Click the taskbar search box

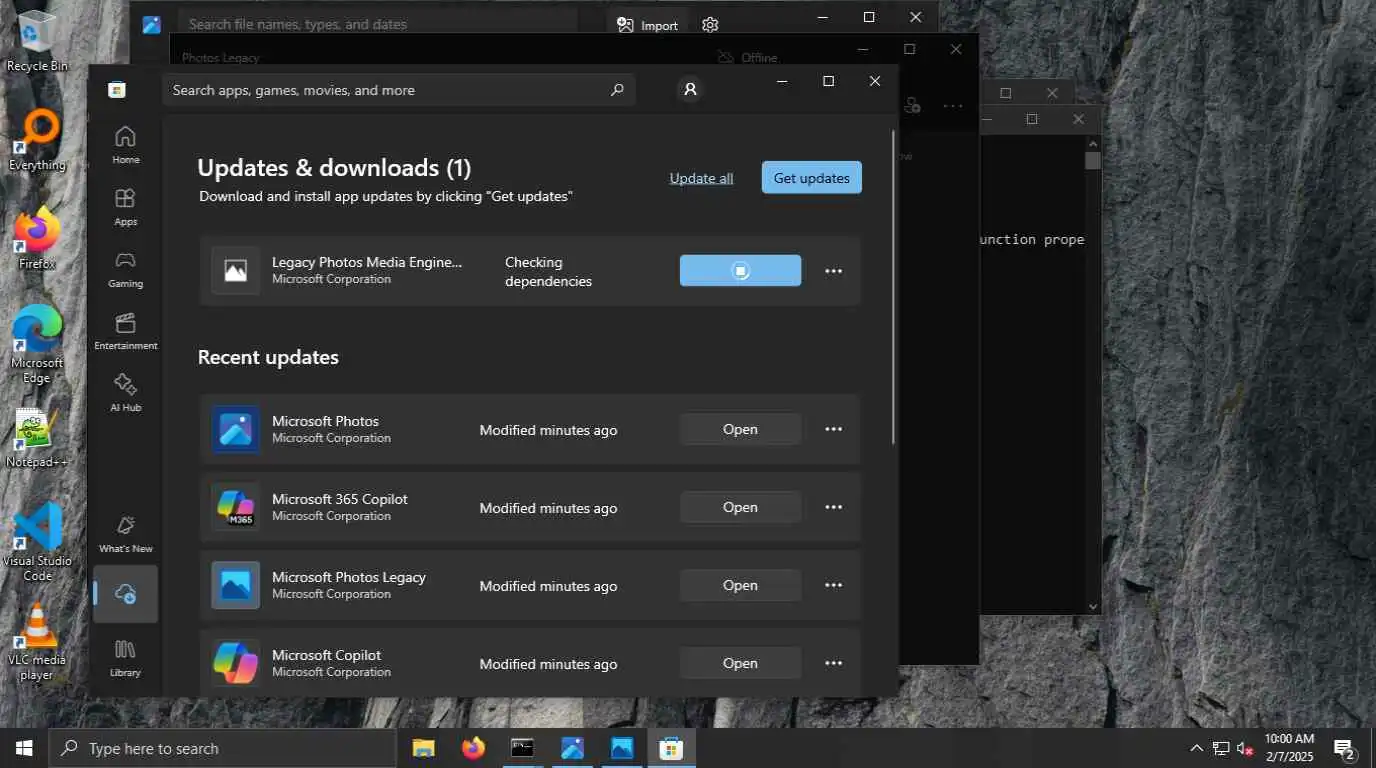[222, 748]
